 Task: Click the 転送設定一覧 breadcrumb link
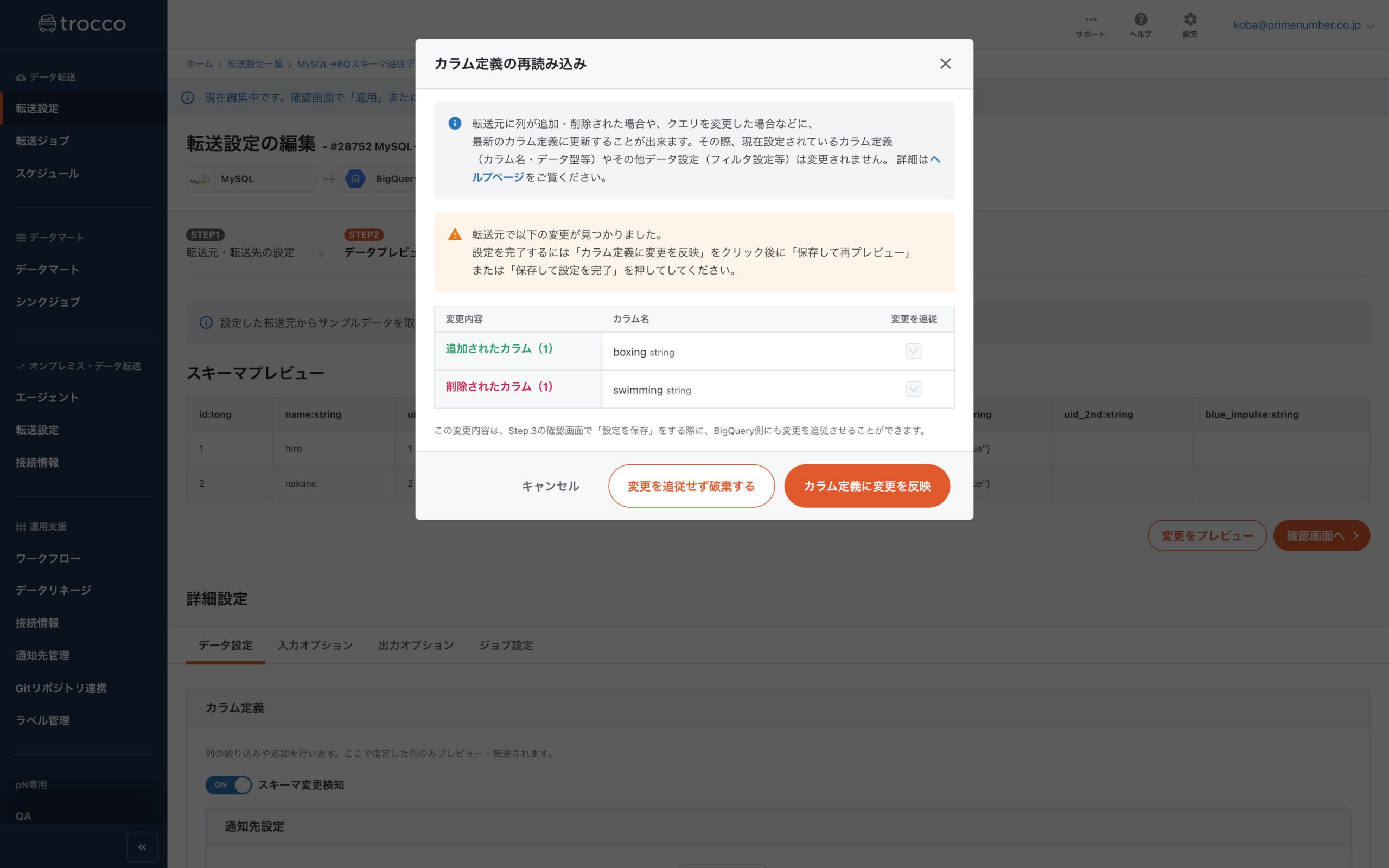[255, 65]
